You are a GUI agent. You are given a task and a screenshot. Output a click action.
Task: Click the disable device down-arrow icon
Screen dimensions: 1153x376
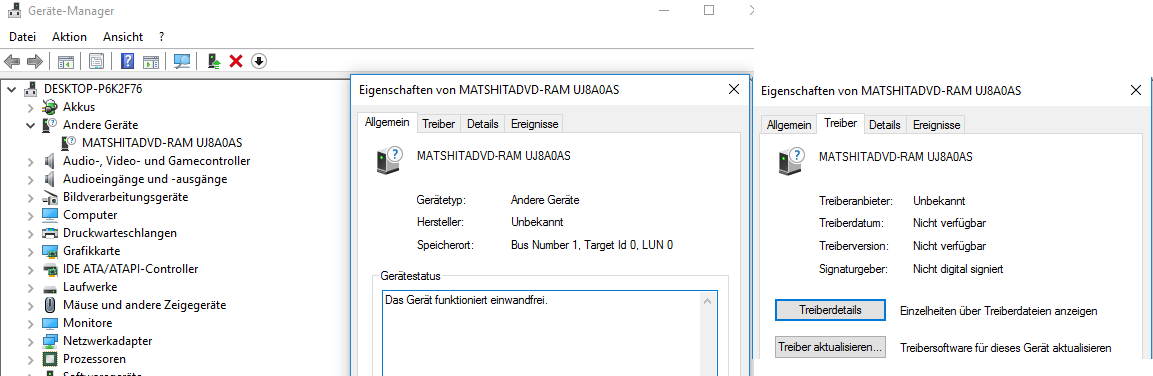click(258, 61)
